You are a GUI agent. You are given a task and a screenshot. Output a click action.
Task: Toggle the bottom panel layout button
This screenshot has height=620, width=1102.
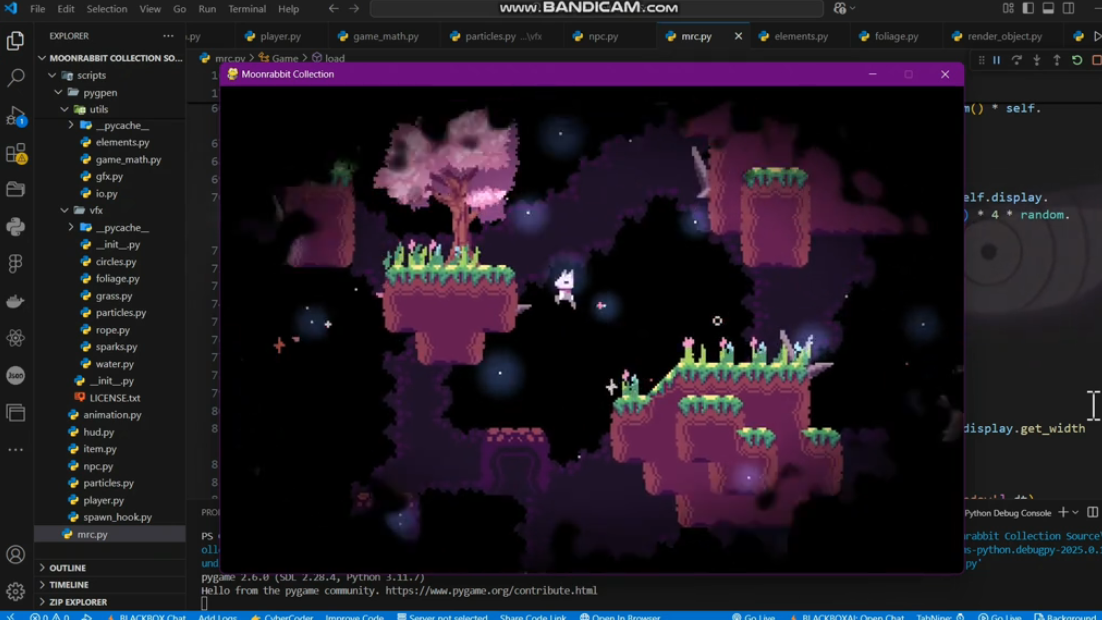coord(1048,9)
